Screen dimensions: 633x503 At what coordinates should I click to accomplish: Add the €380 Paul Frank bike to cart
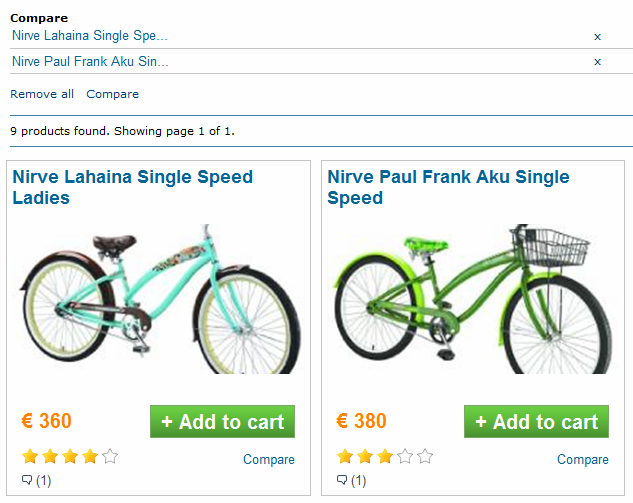click(x=536, y=422)
